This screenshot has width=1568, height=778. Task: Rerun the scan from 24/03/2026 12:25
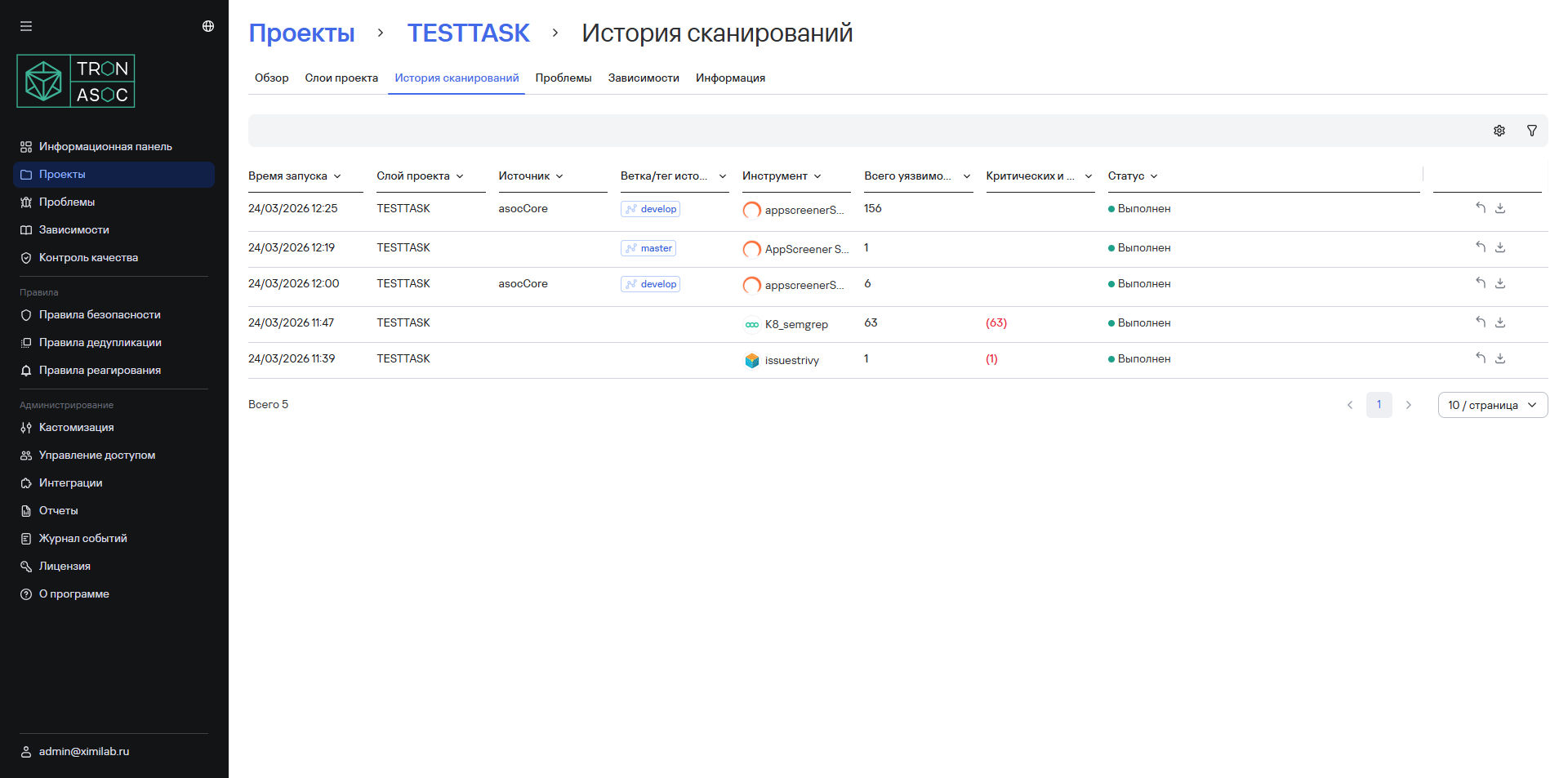1481,208
